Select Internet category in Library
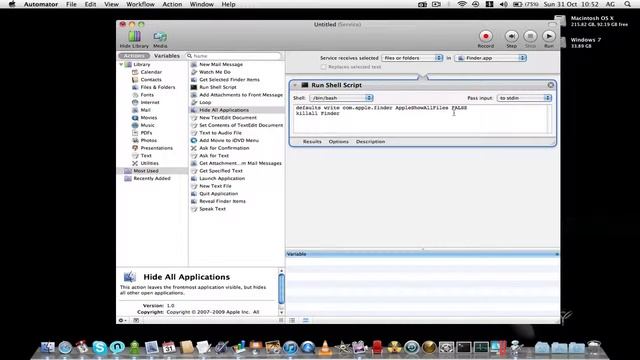This screenshot has height=360, width=640. (150, 102)
